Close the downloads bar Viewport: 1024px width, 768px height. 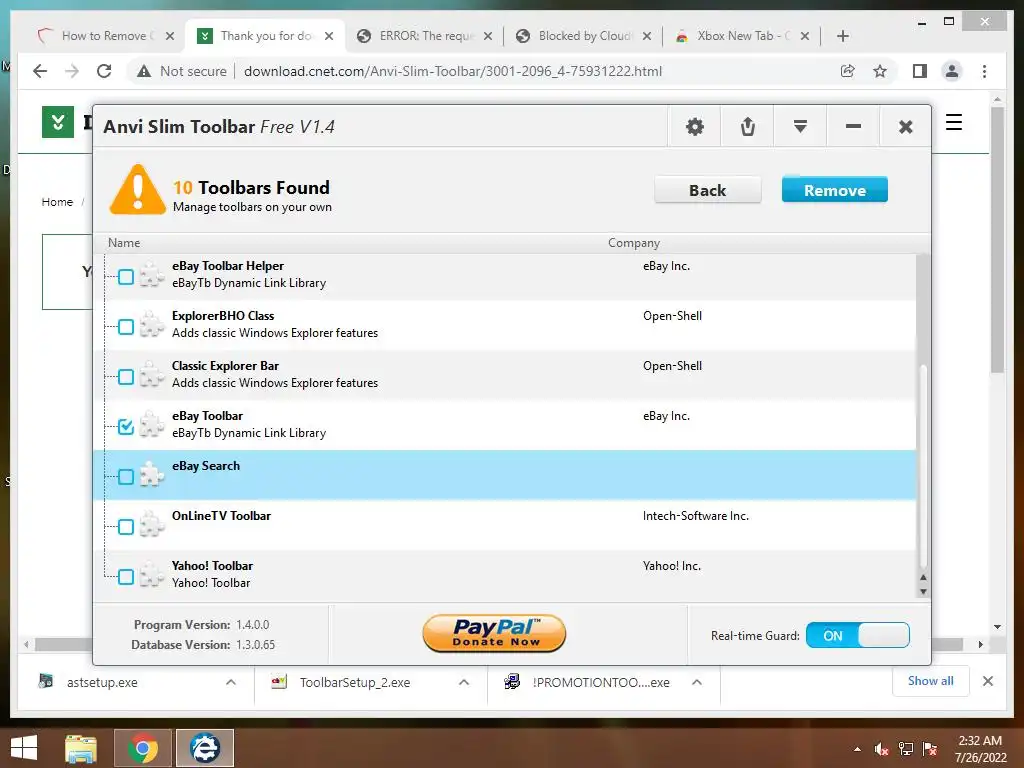(x=988, y=681)
